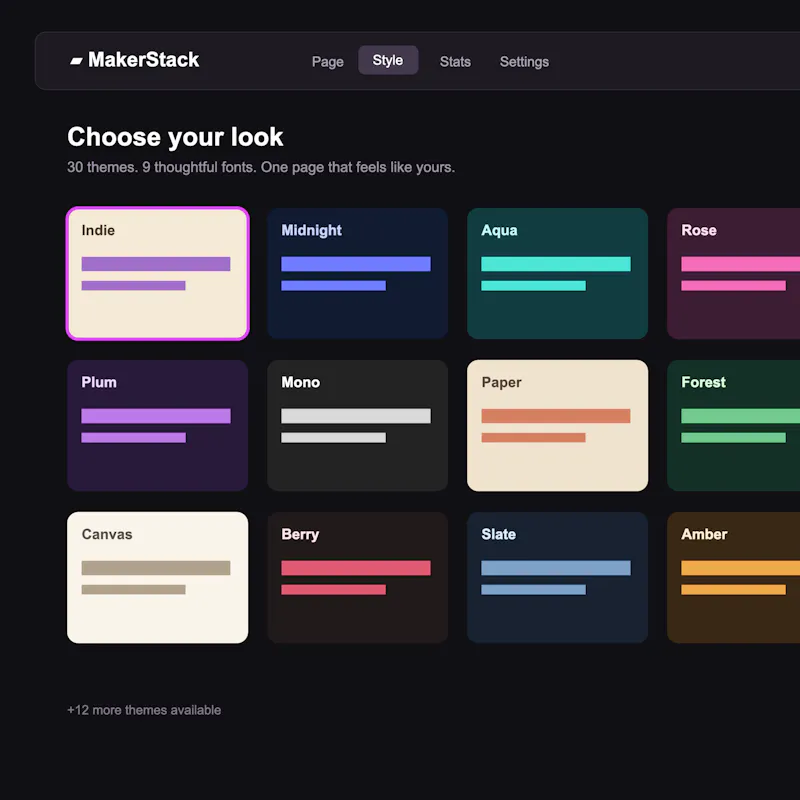Open the Page tab
800x800 pixels.
click(328, 61)
